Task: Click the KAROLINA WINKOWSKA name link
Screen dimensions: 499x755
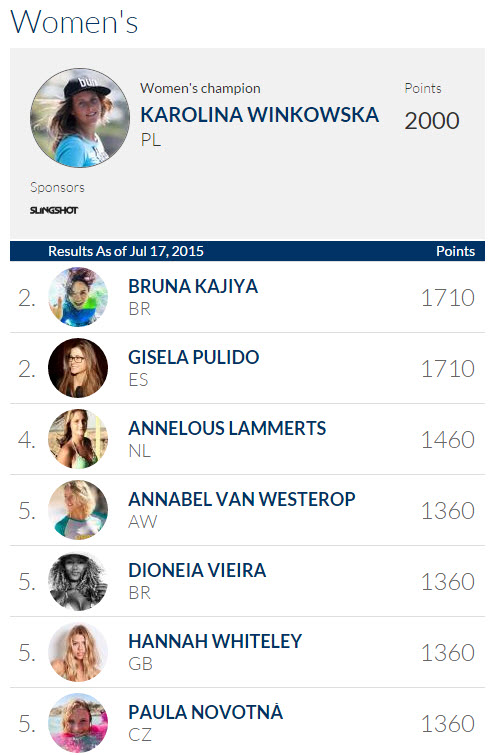Action: point(260,115)
